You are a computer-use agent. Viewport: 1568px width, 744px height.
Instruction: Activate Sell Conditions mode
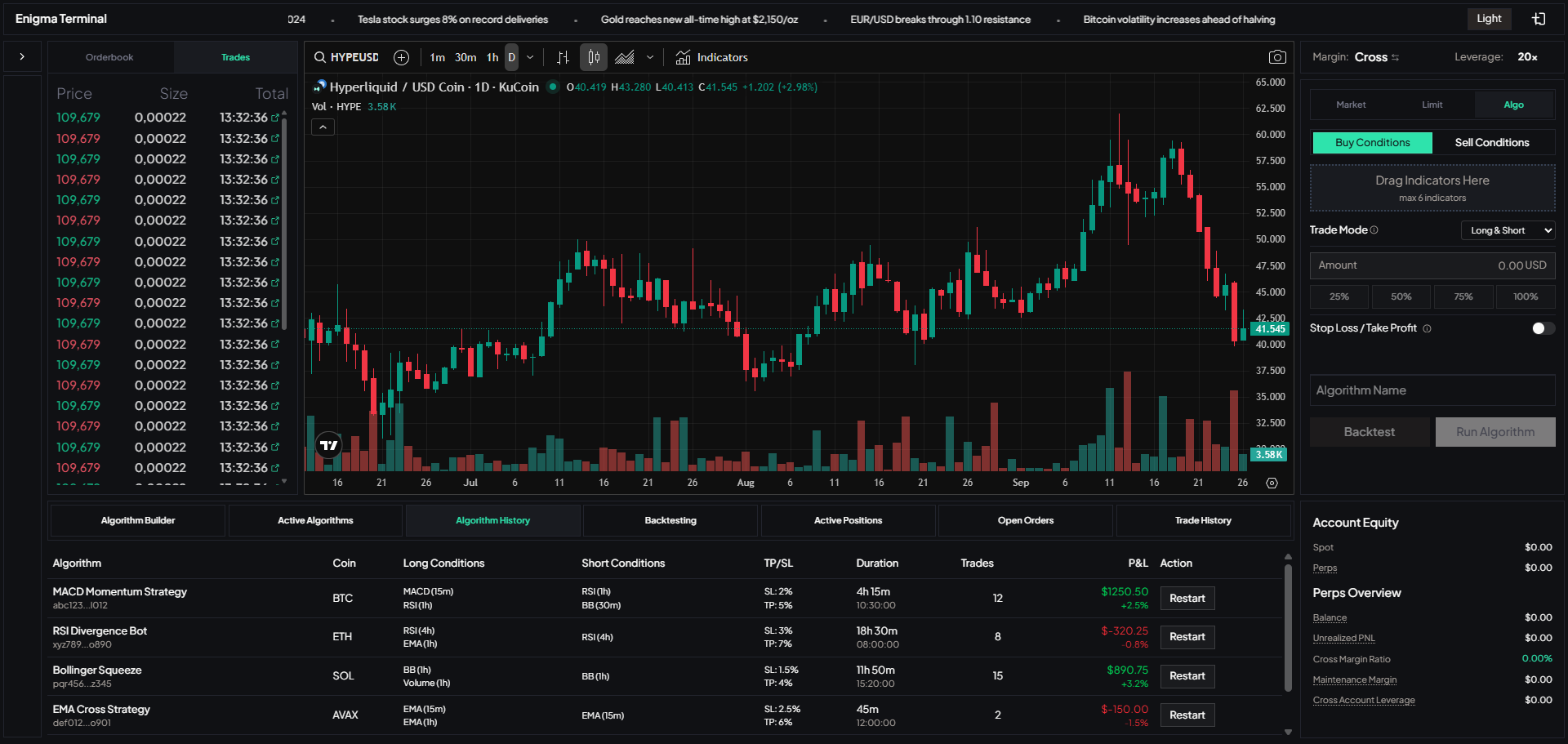(x=1492, y=142)
